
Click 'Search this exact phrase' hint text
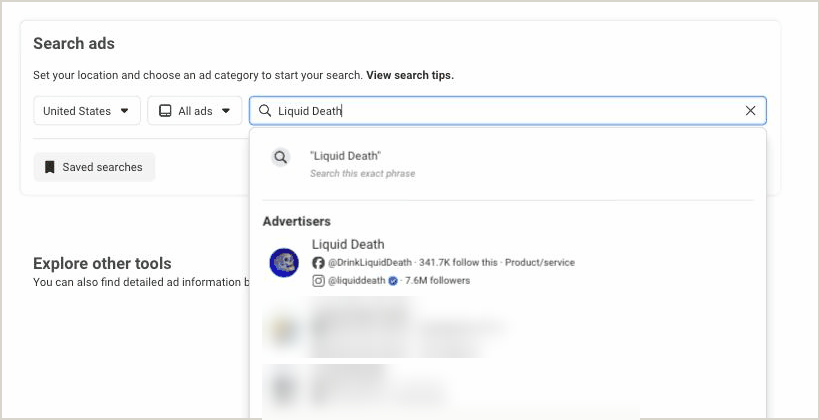pyautogui.click(x=362, y=174)
